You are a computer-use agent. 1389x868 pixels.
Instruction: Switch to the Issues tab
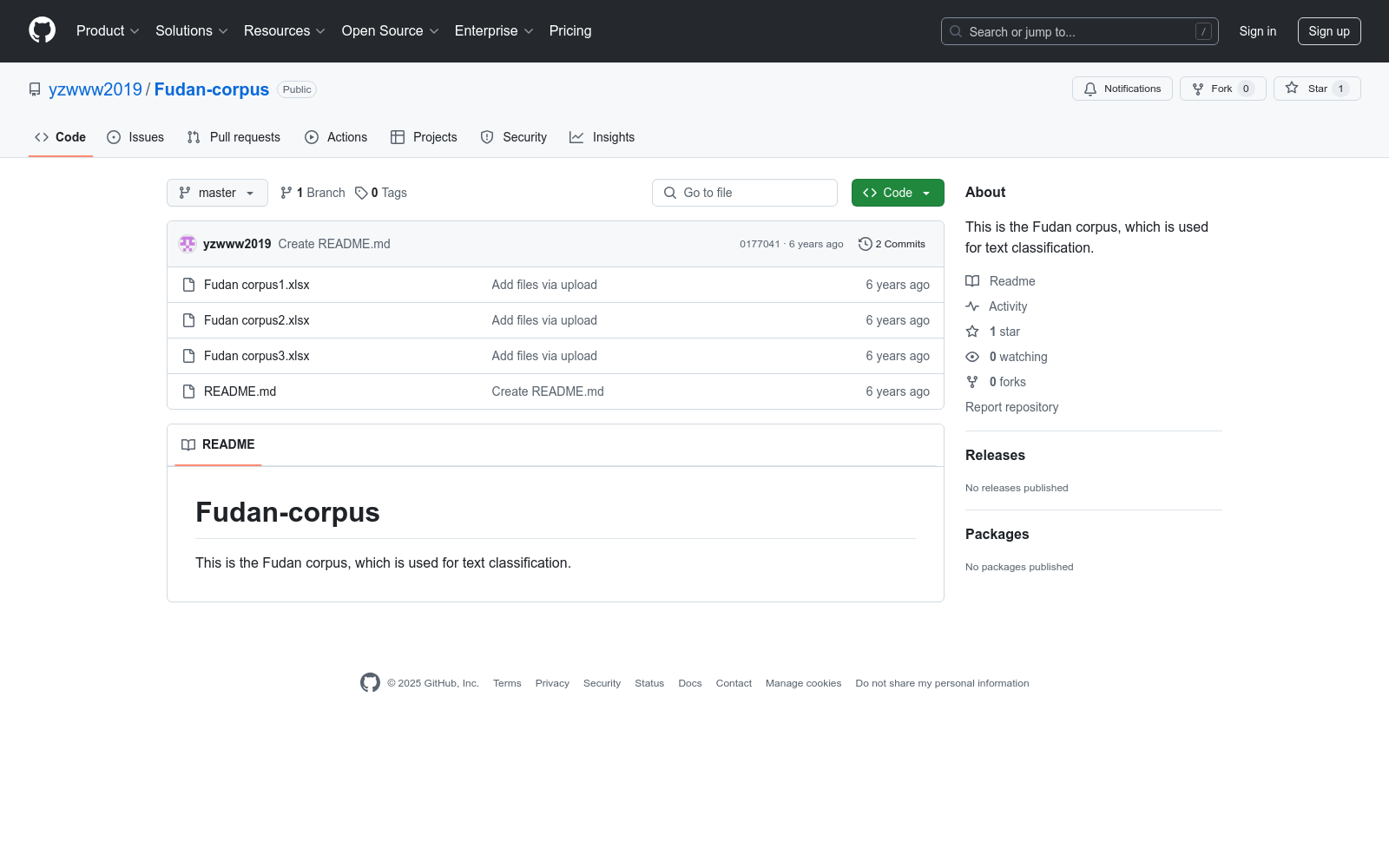tap(135, 137)
